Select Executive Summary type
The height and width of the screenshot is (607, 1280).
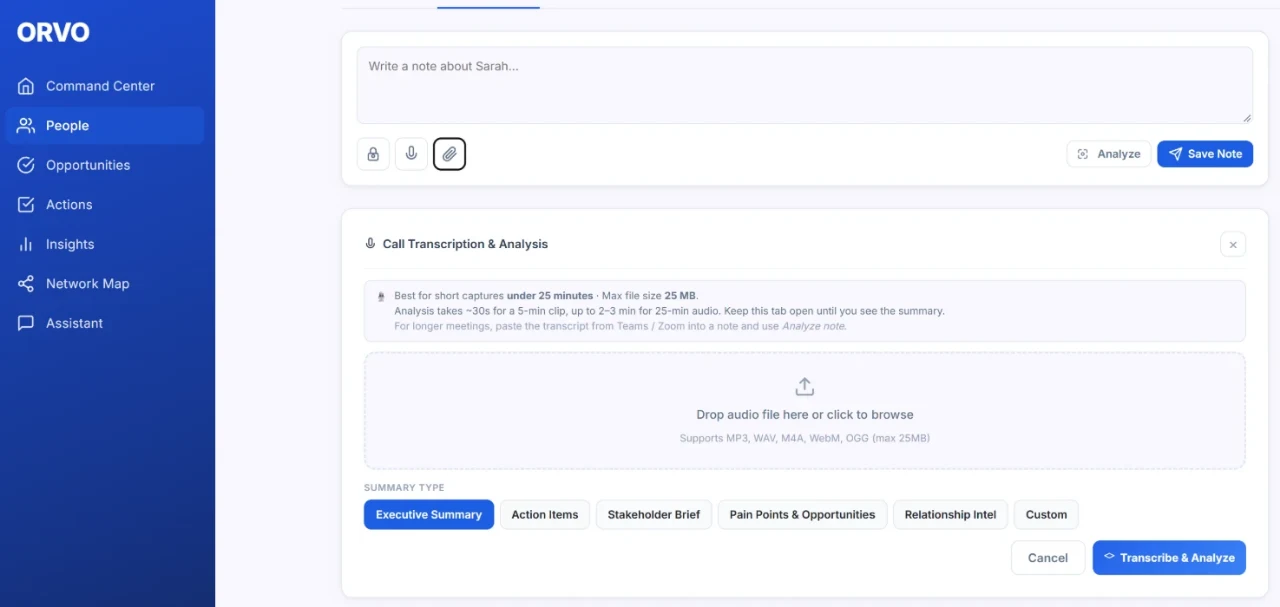428,515
